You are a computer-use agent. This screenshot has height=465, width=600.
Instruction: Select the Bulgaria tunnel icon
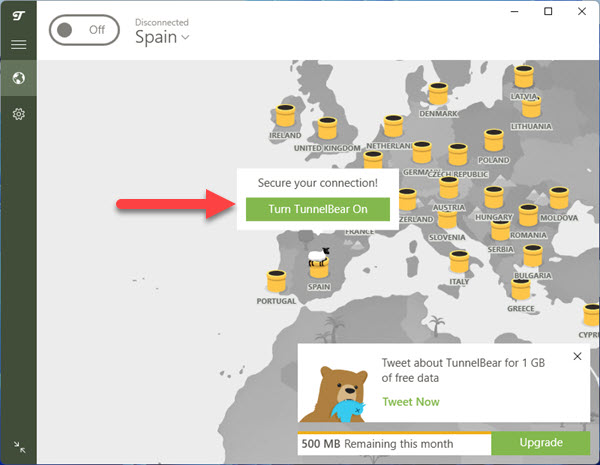(533, 255)
